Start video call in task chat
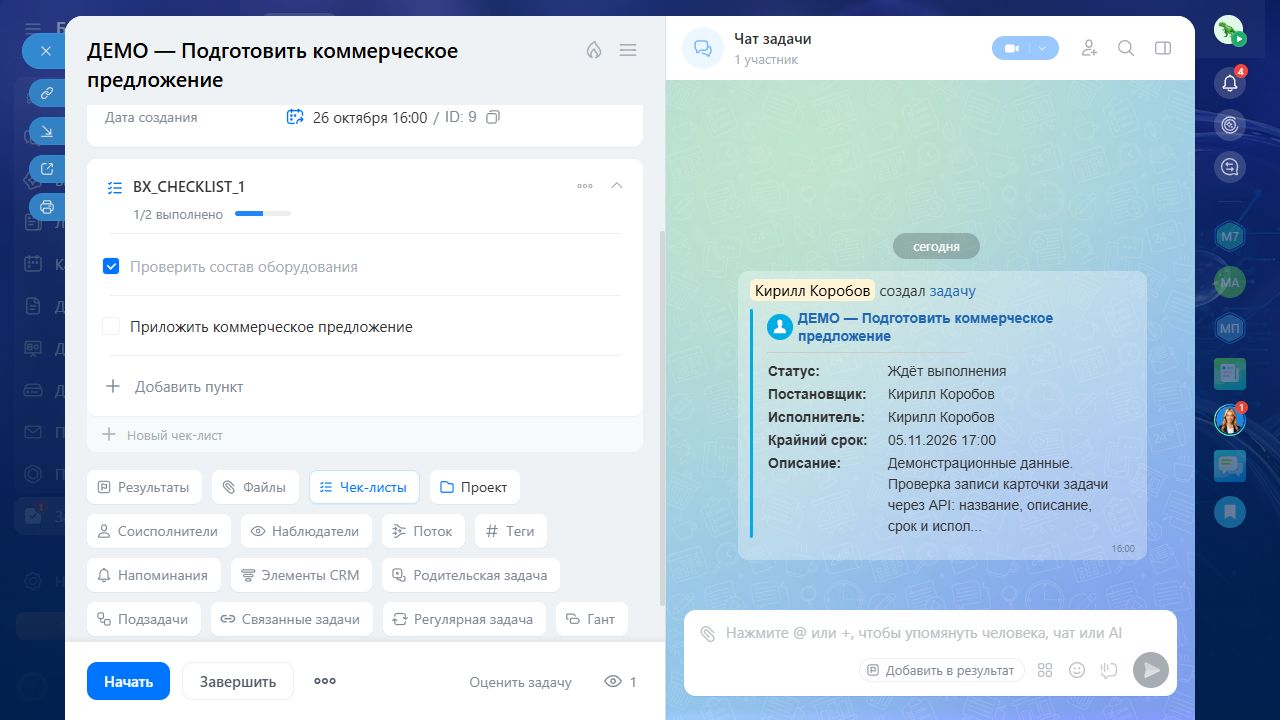1280x720 pixels. click(1011, 48)
